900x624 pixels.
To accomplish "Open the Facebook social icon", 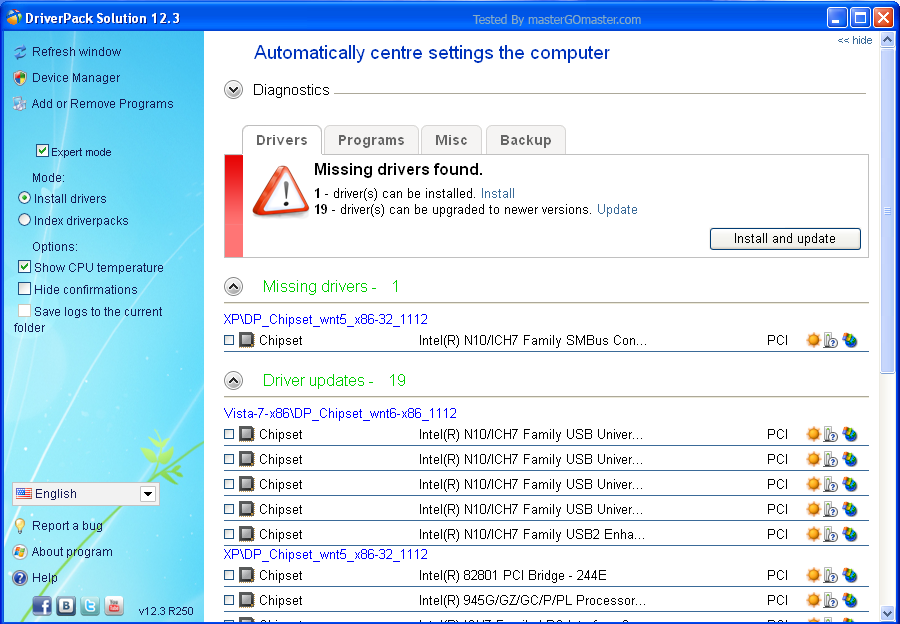I will (42, 606).
